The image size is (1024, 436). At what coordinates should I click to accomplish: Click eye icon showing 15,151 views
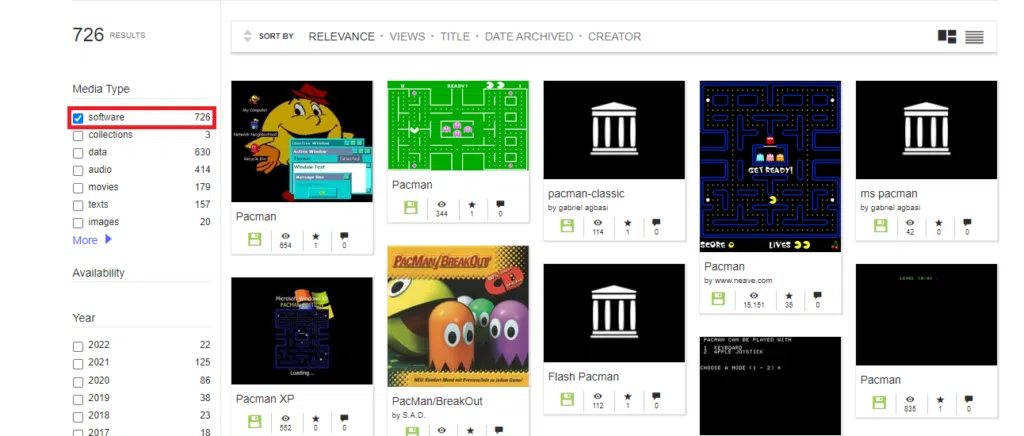click(x=754, y=296)
